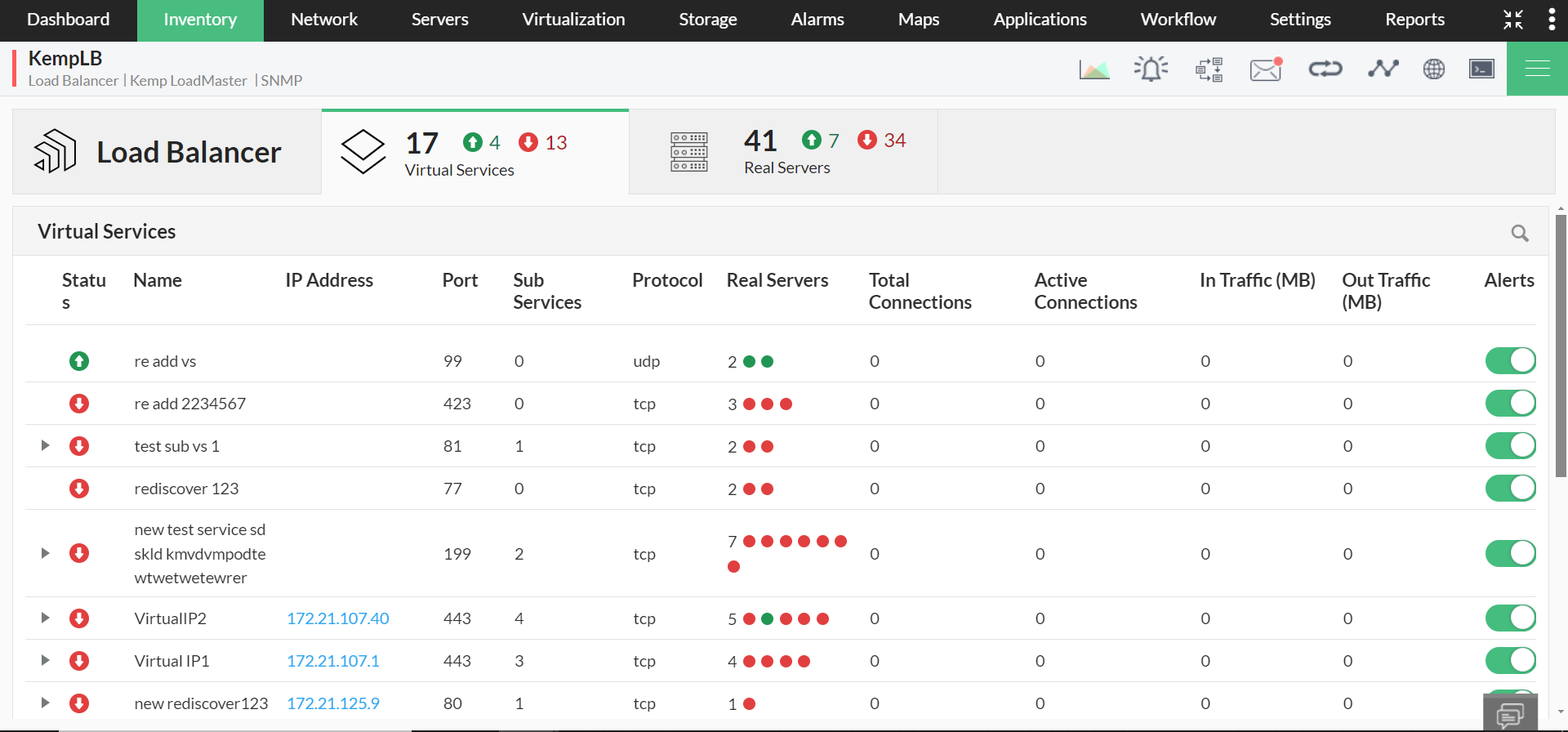
Task: Open IP address link 172.21.107.40
Action: [337, 618]
